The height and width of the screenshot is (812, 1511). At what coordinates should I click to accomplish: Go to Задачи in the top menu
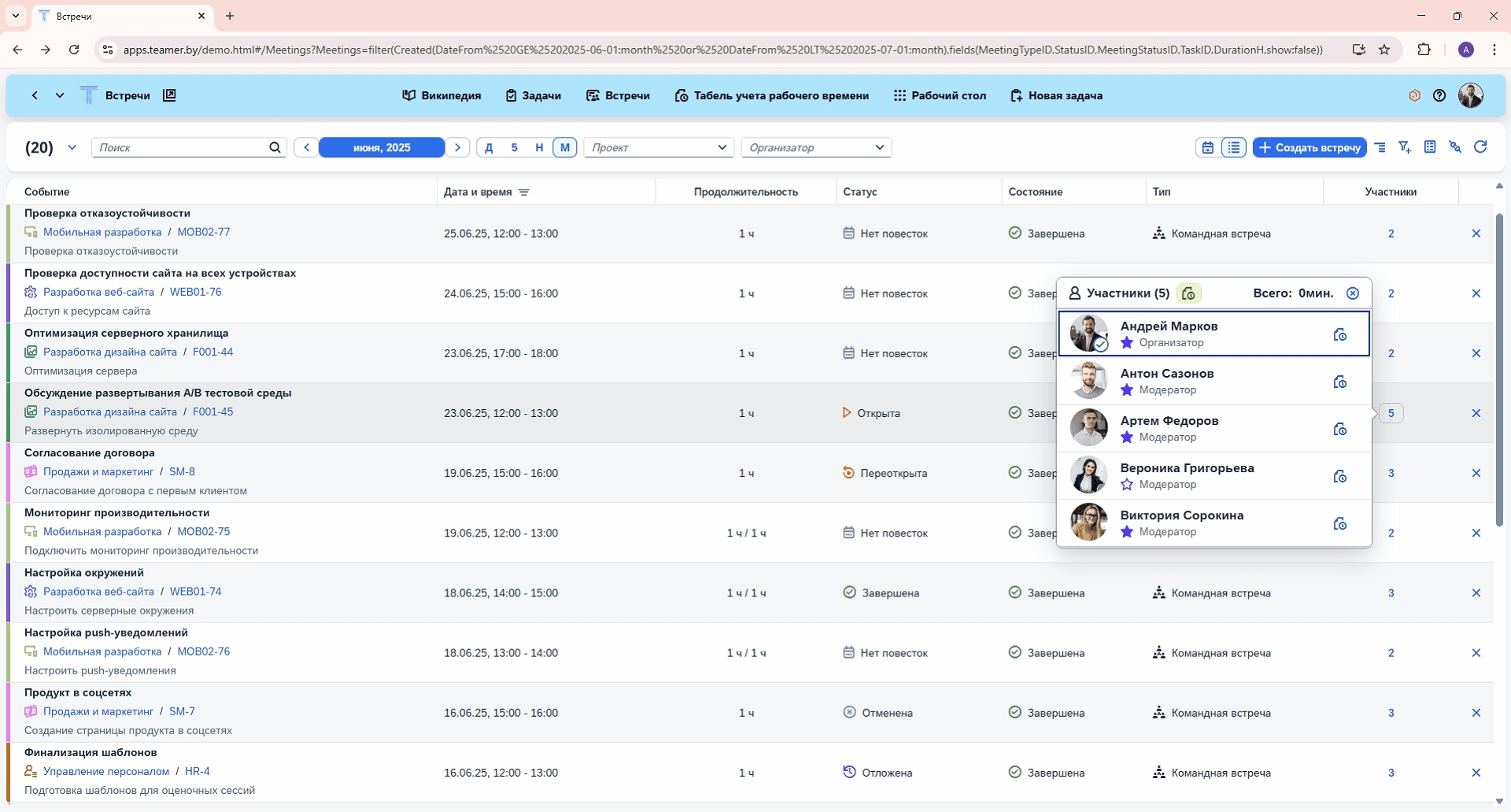coord(533,95)
